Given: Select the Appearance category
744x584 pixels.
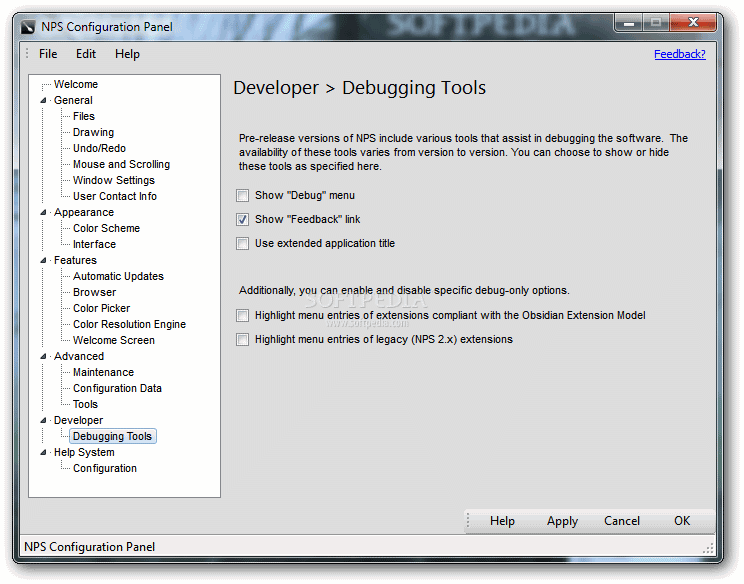Looking at the screenshot, I should [84, 213].
